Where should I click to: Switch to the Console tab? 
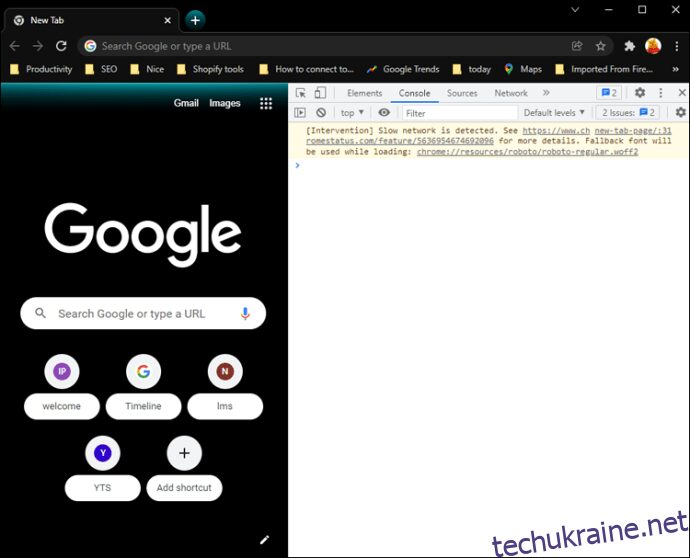[414, 93]
